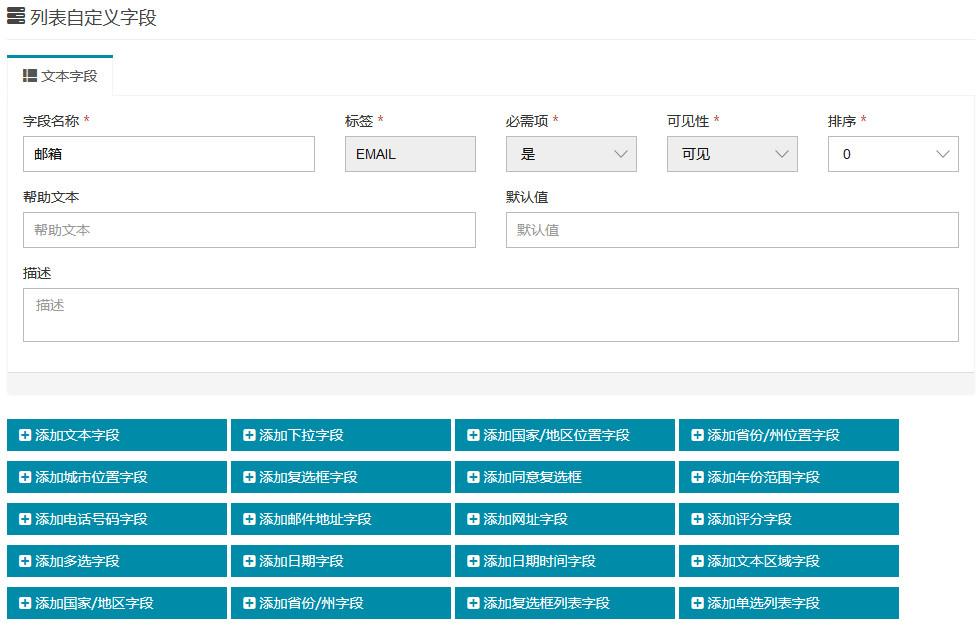Viewport: 979px width, 627px height.
Task: Click the 添加日期时间字段 button
Action: [x=565, y=561]
